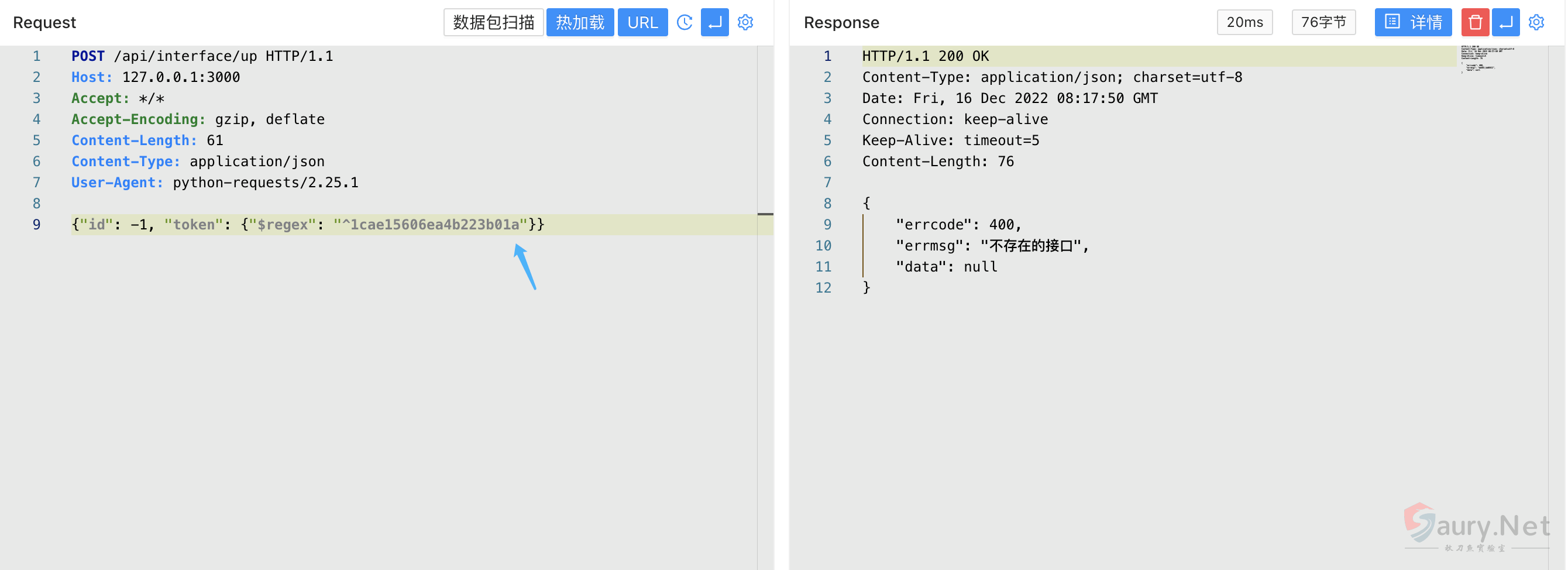Image resolution: width=1568 pixels, height=570 pixels.
Task: Open Response editor settings gear
Action: pos(1536,23)
